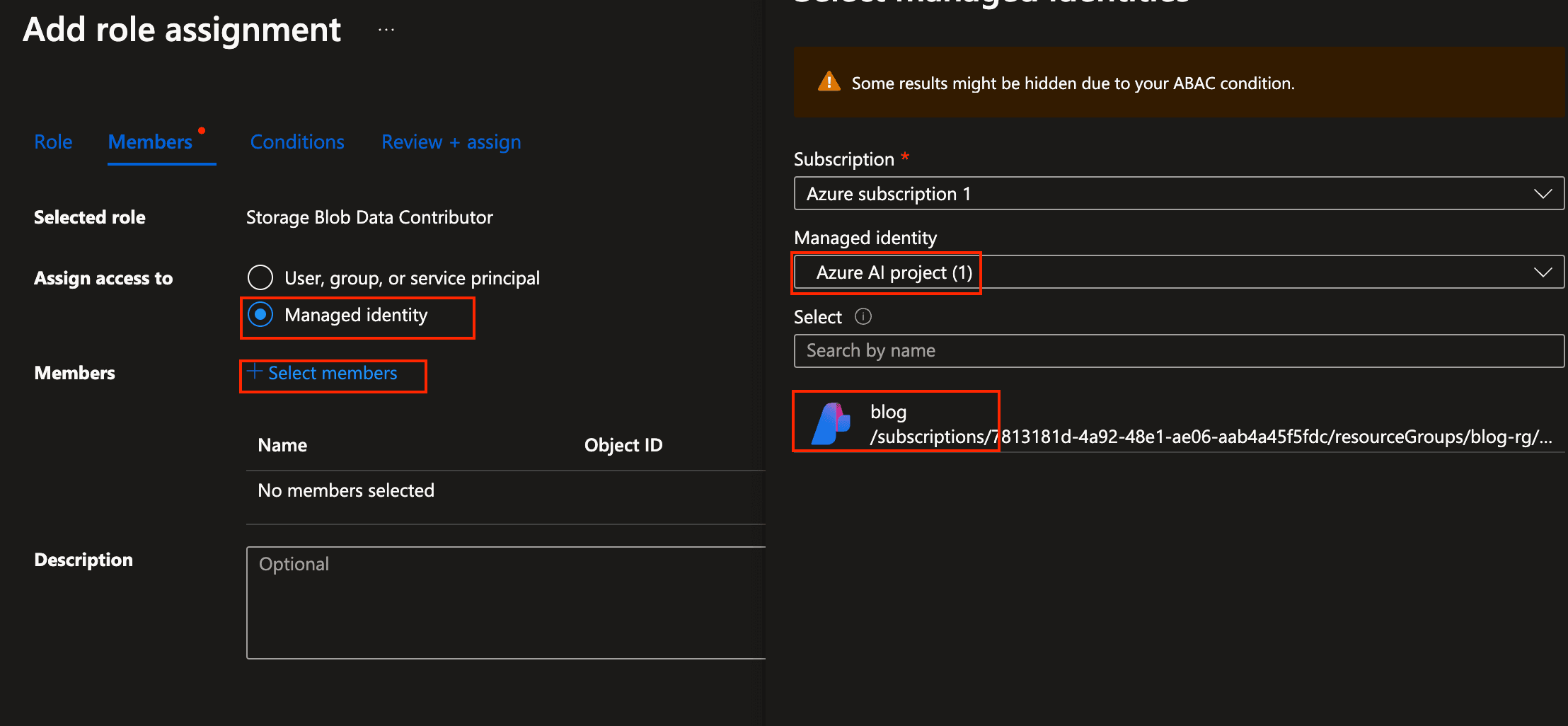The width and height of the screenshot is (1568, 726).
Task: Click the Object ID column header
Action: [623, 445]
